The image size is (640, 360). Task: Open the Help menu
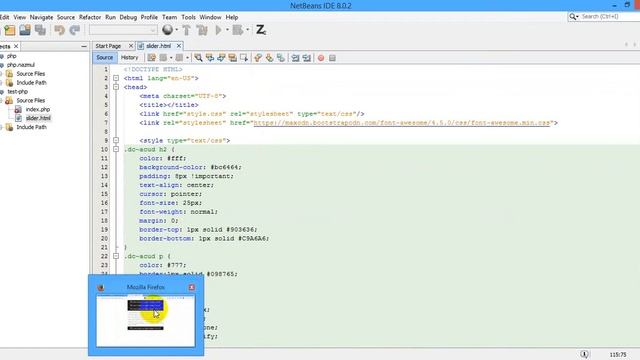[x=232, y=17]
